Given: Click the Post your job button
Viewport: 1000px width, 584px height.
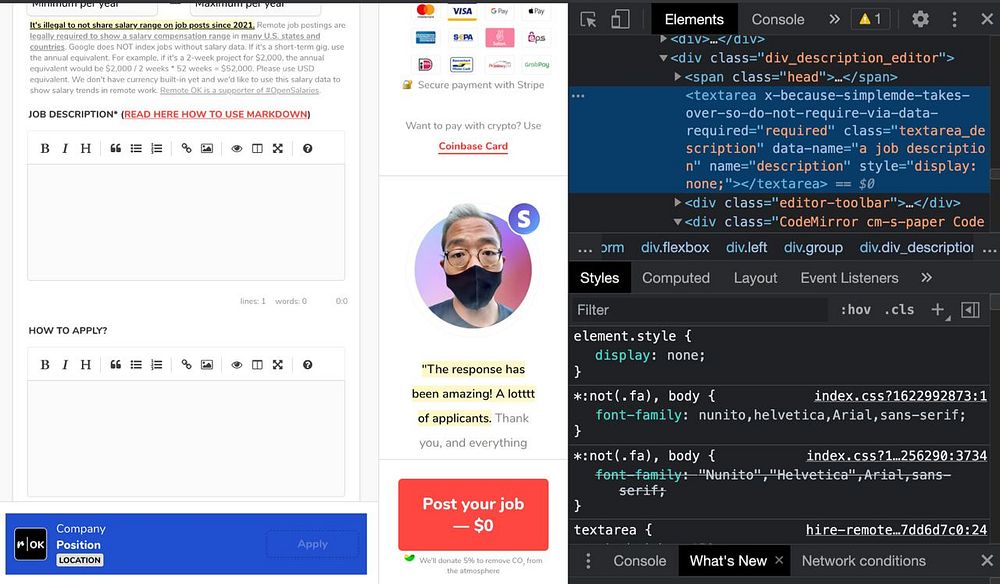Looking at the screenshot, I should coord(473,515).
